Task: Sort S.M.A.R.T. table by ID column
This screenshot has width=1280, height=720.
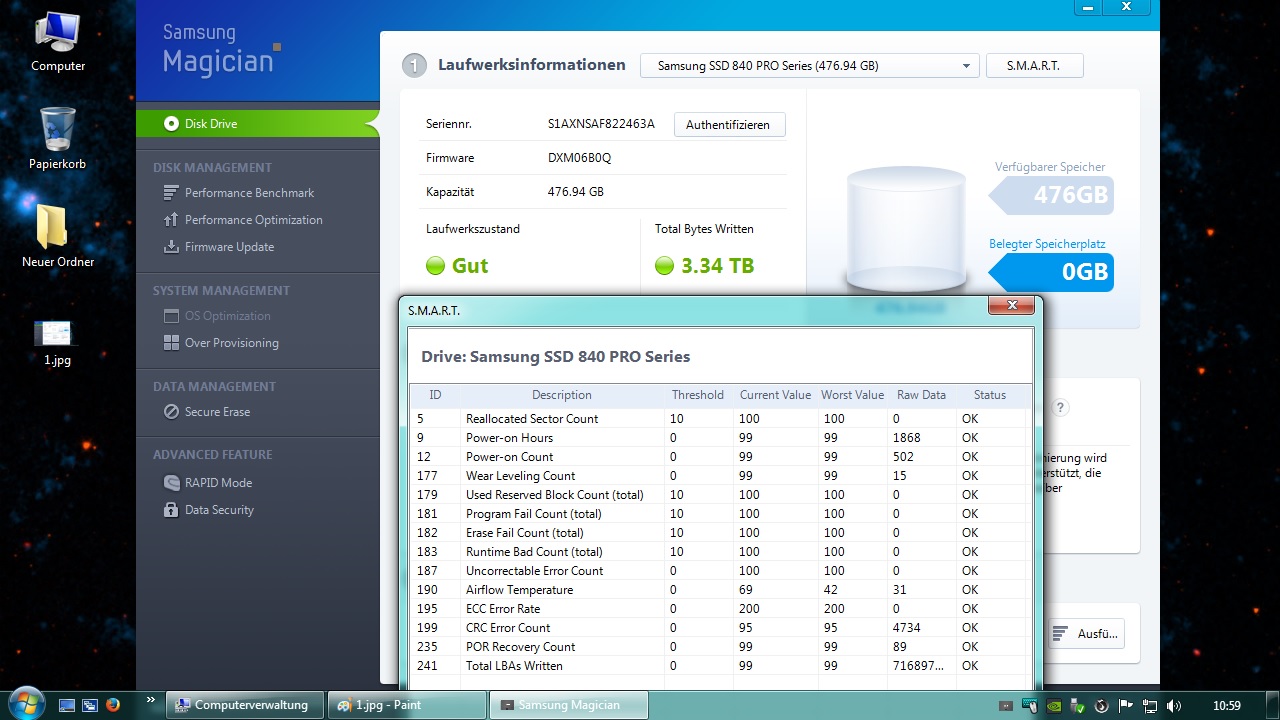Action: point(435,395)
